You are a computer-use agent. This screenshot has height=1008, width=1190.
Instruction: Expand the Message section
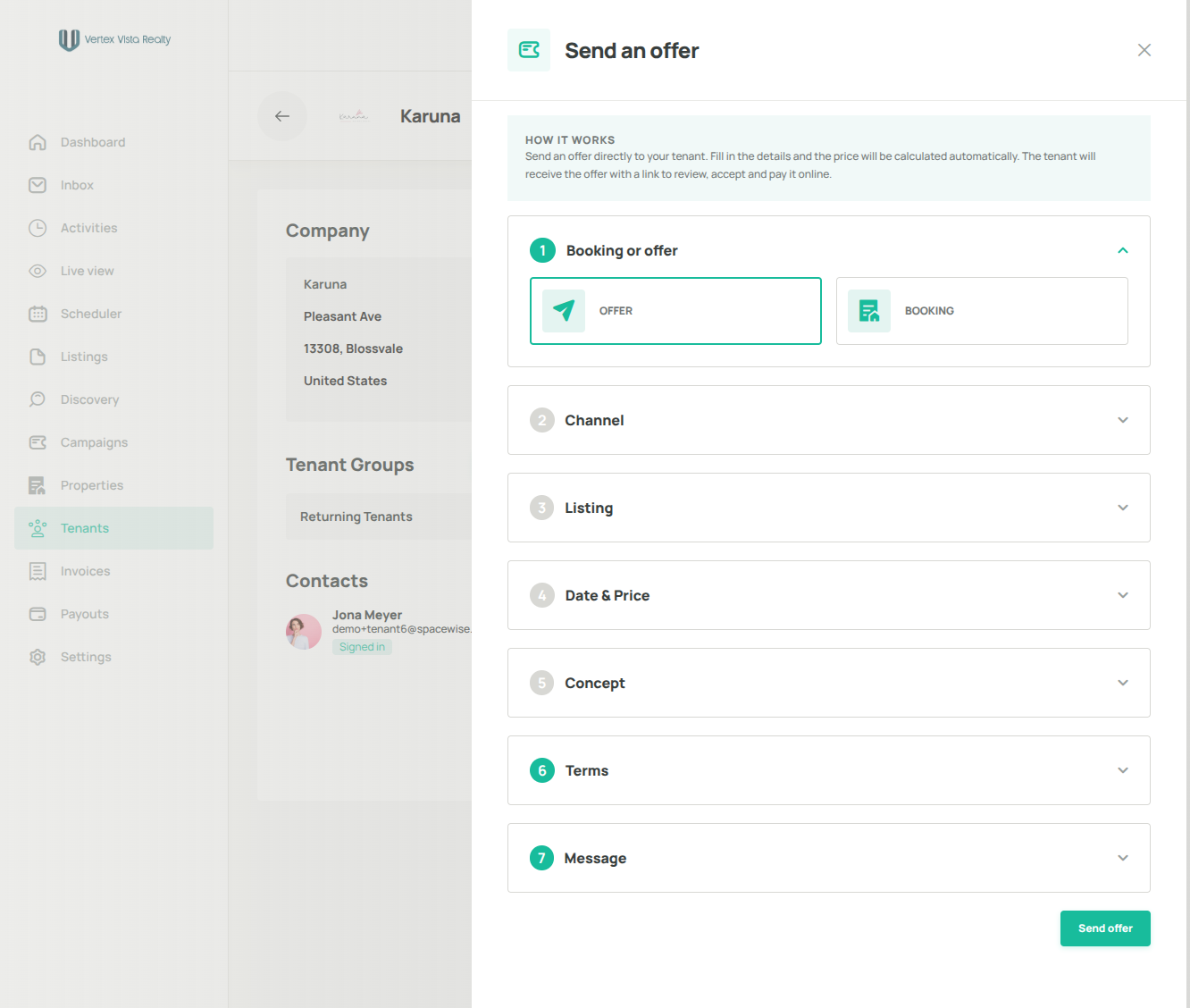click(x=829, y=858)
